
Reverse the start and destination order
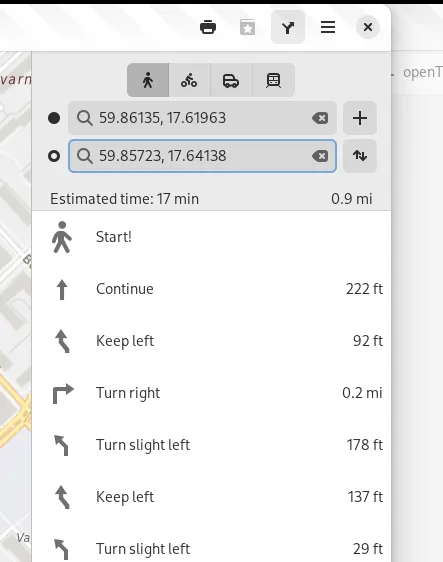[359, 156]
